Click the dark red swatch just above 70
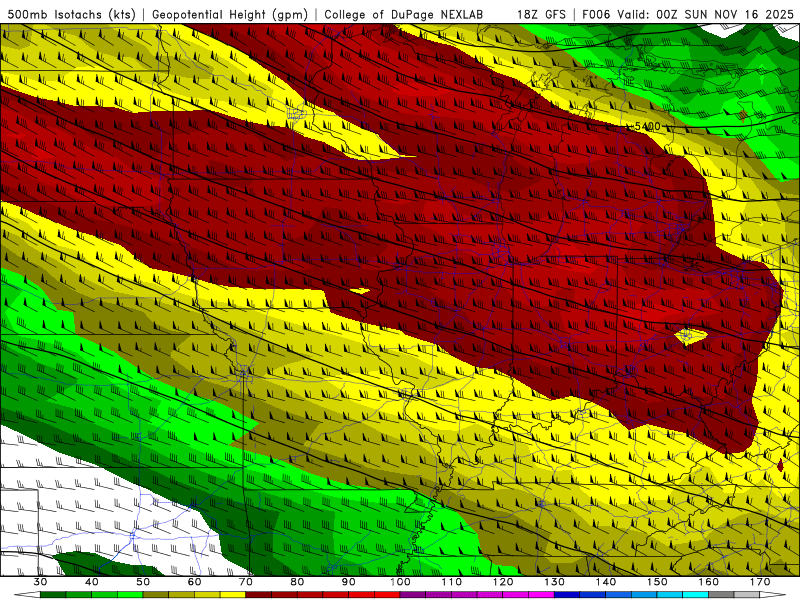 point(259,595)
